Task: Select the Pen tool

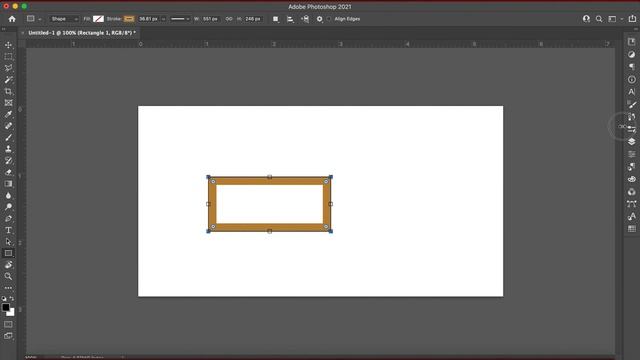Action: point(8,218)
